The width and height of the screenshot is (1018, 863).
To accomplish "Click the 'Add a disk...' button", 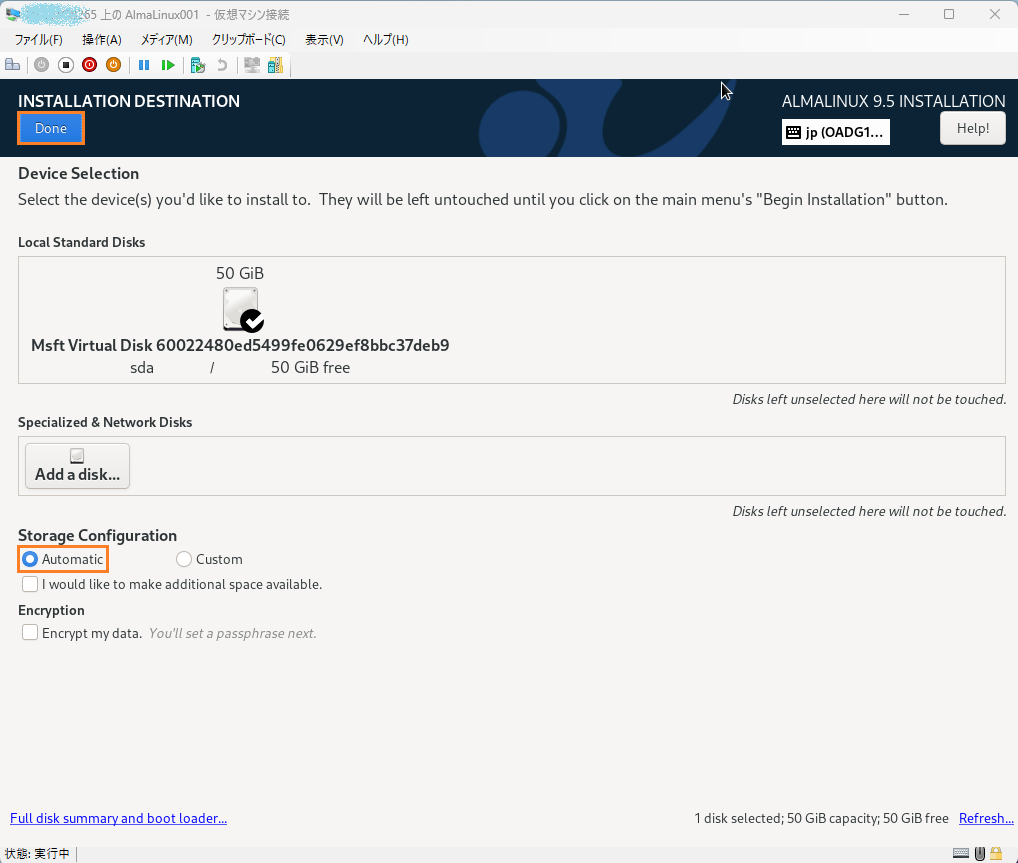I will pos(77,466).
